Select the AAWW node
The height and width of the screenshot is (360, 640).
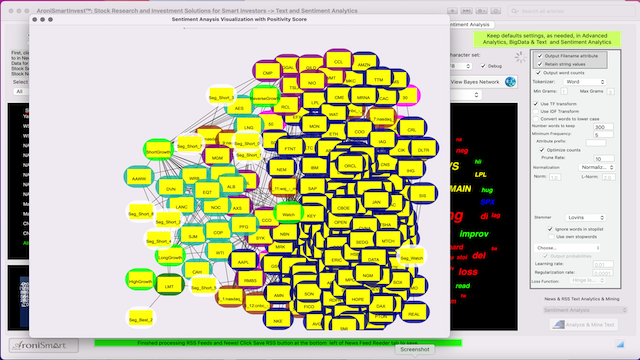(x=139, y=177)
